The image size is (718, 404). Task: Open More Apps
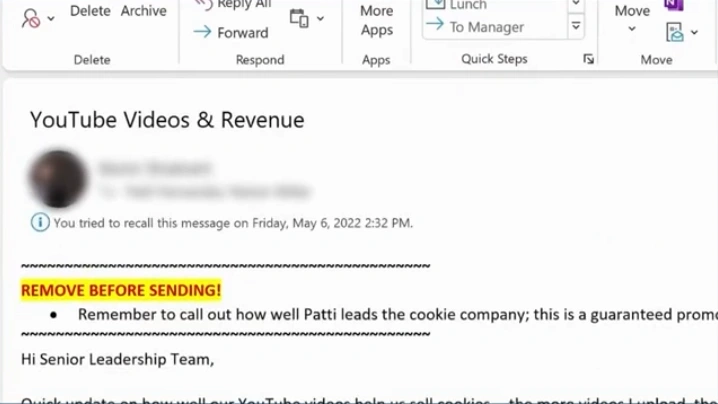[x=376, y=20]
